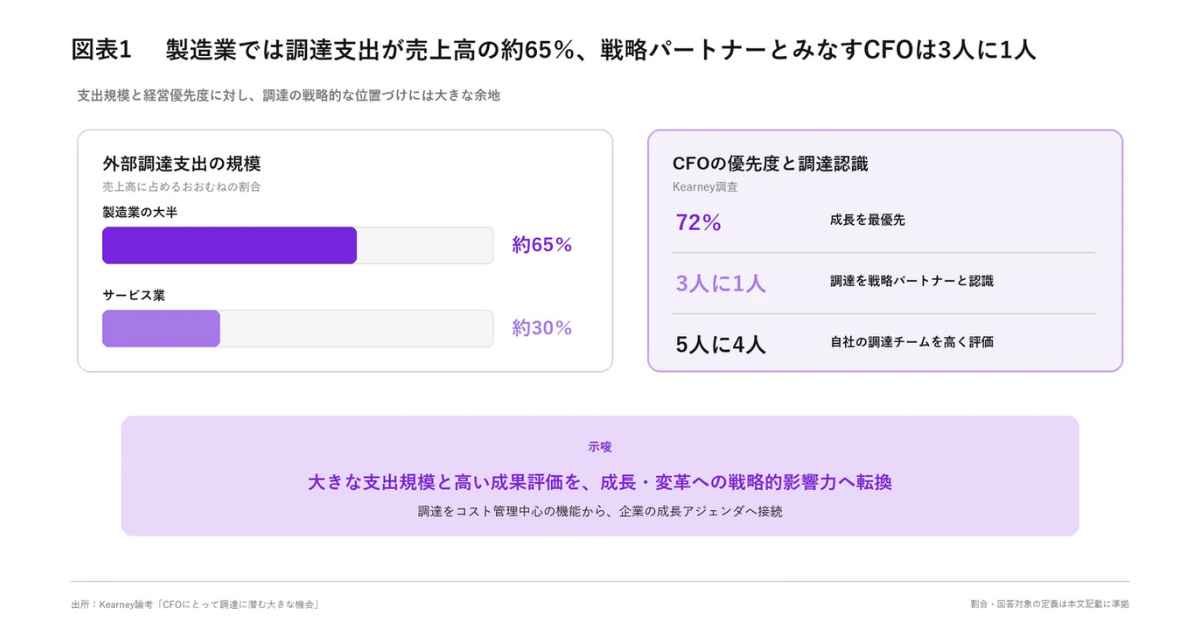1200x630 pixels.
Task: Select the 約65% value label
Action: [x=542, y=245]
